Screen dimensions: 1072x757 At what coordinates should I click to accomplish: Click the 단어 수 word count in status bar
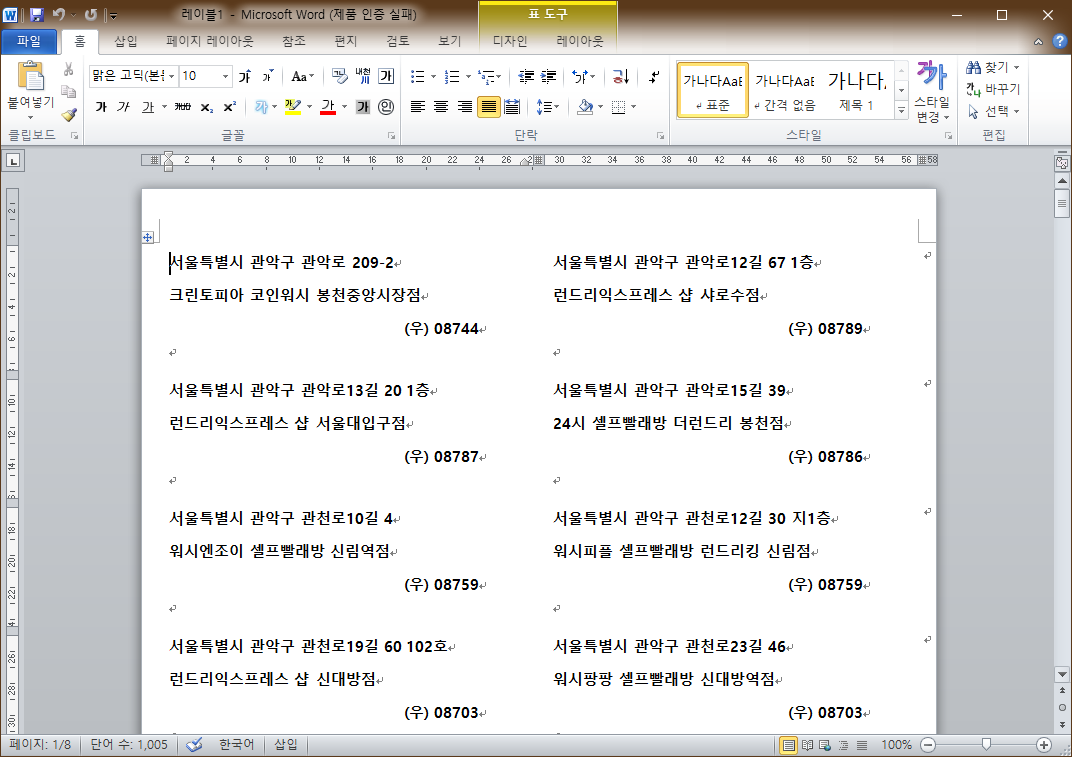129,745
